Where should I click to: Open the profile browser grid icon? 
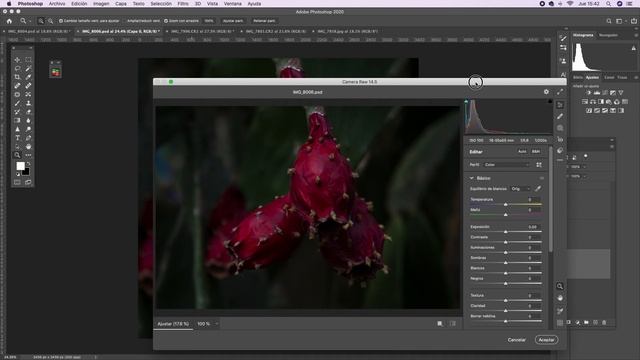click(539, 164)
